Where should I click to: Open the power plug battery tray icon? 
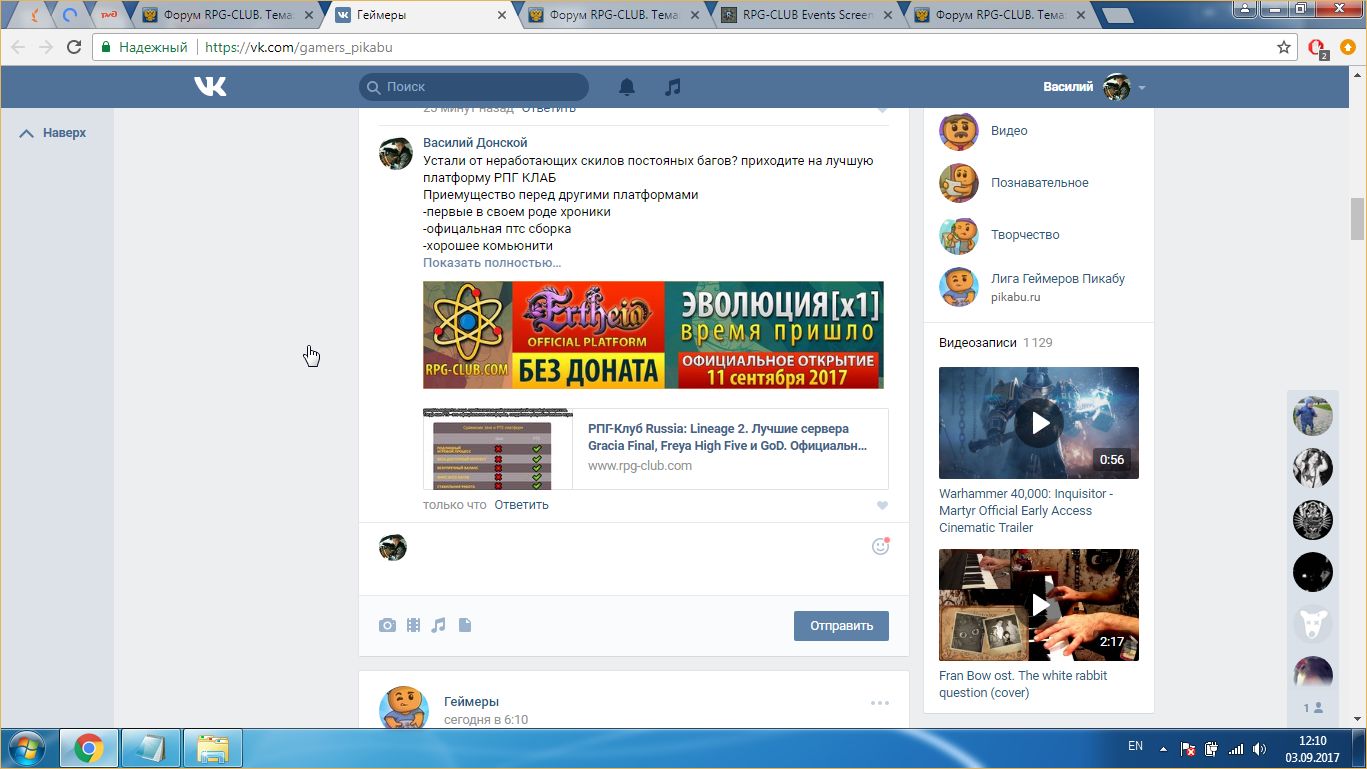[1212, 748]
